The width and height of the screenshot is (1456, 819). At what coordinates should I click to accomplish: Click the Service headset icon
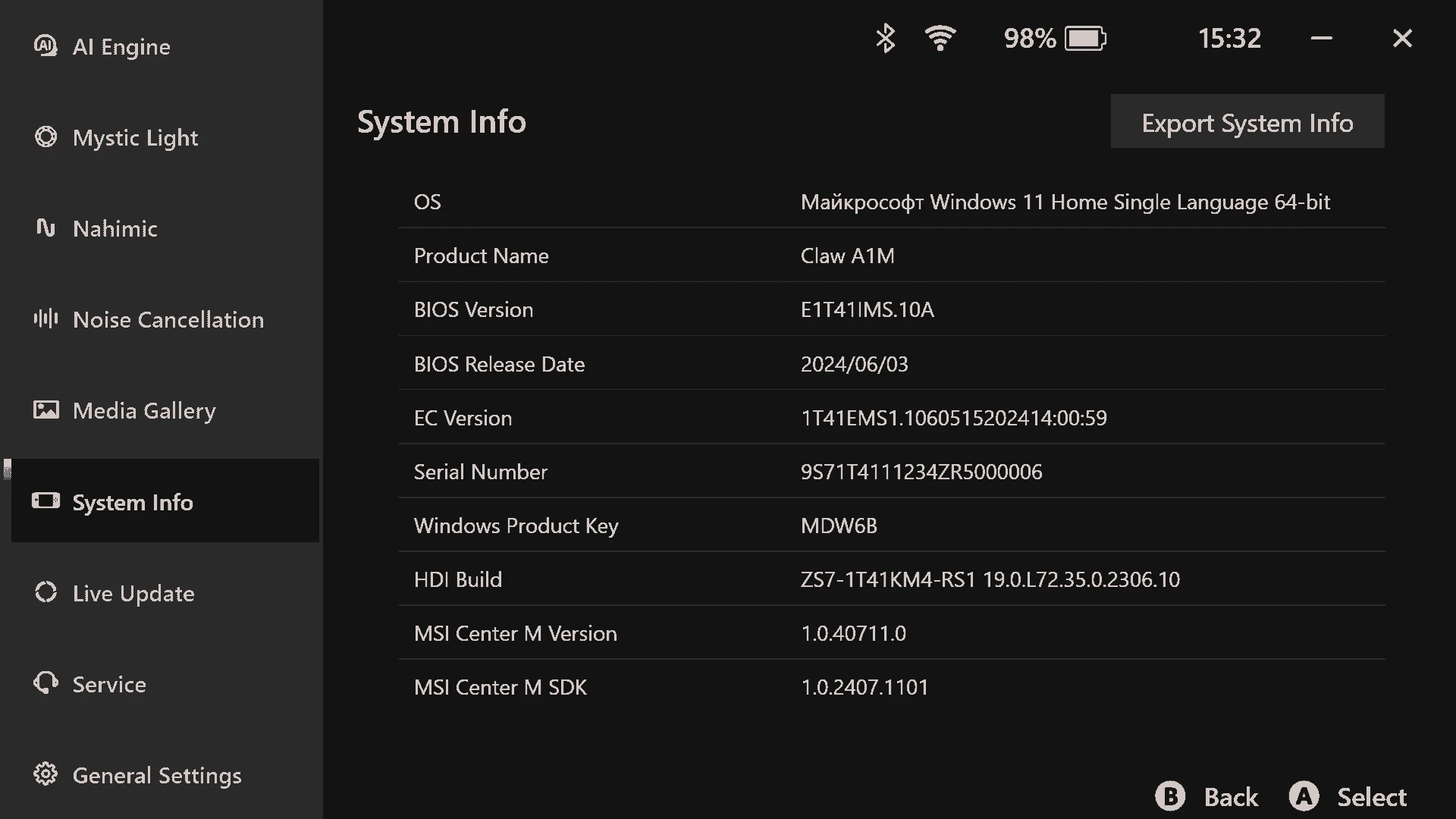click(45, 682)
